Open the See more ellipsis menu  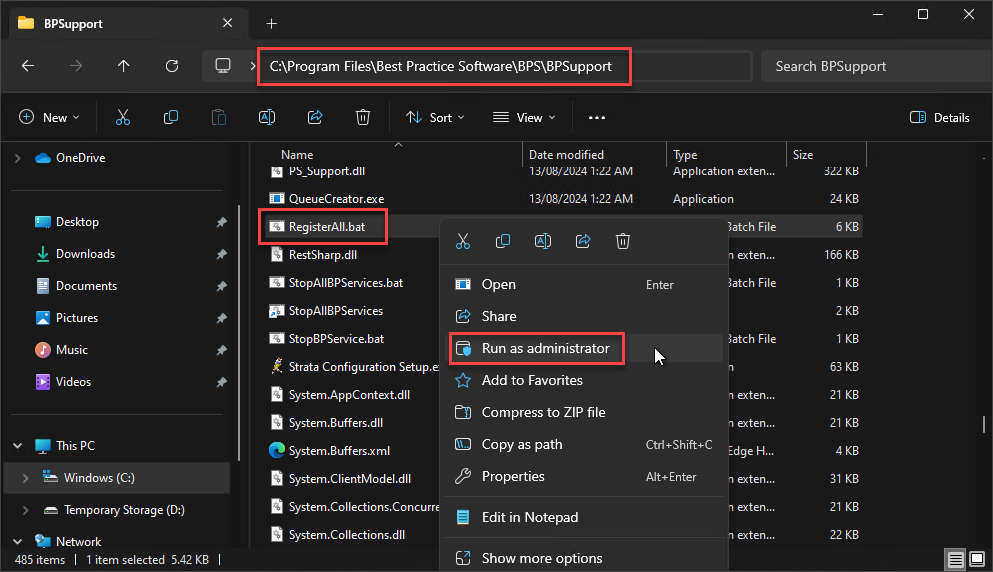coord(597,117)
